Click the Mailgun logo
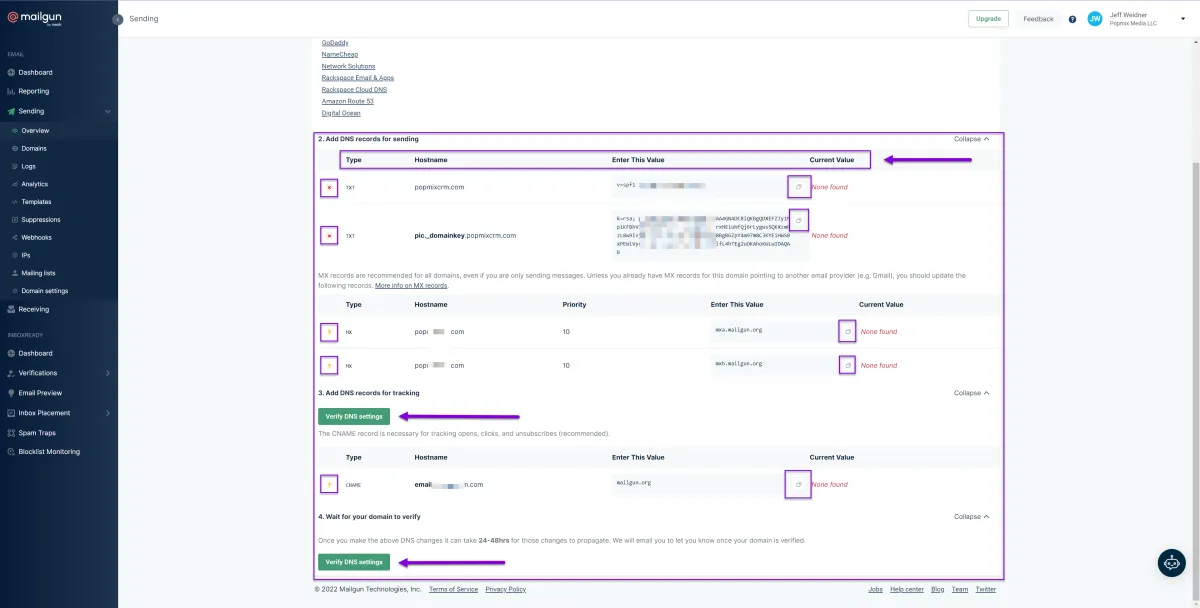The height and width of the screenshot is (608, 1200). pyautogui.click(x=35, y=19)
